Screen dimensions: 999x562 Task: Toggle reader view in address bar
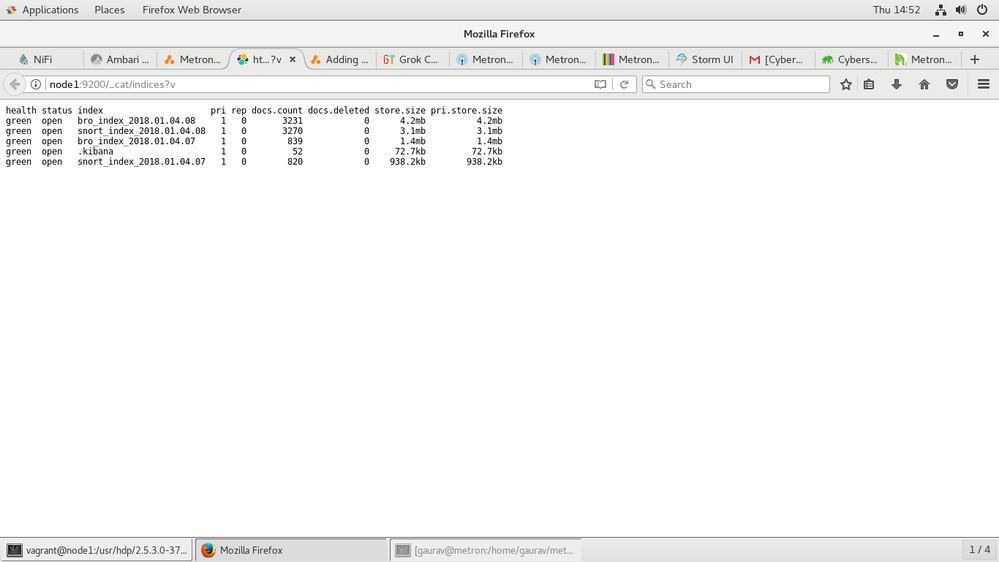click(600, 84)
